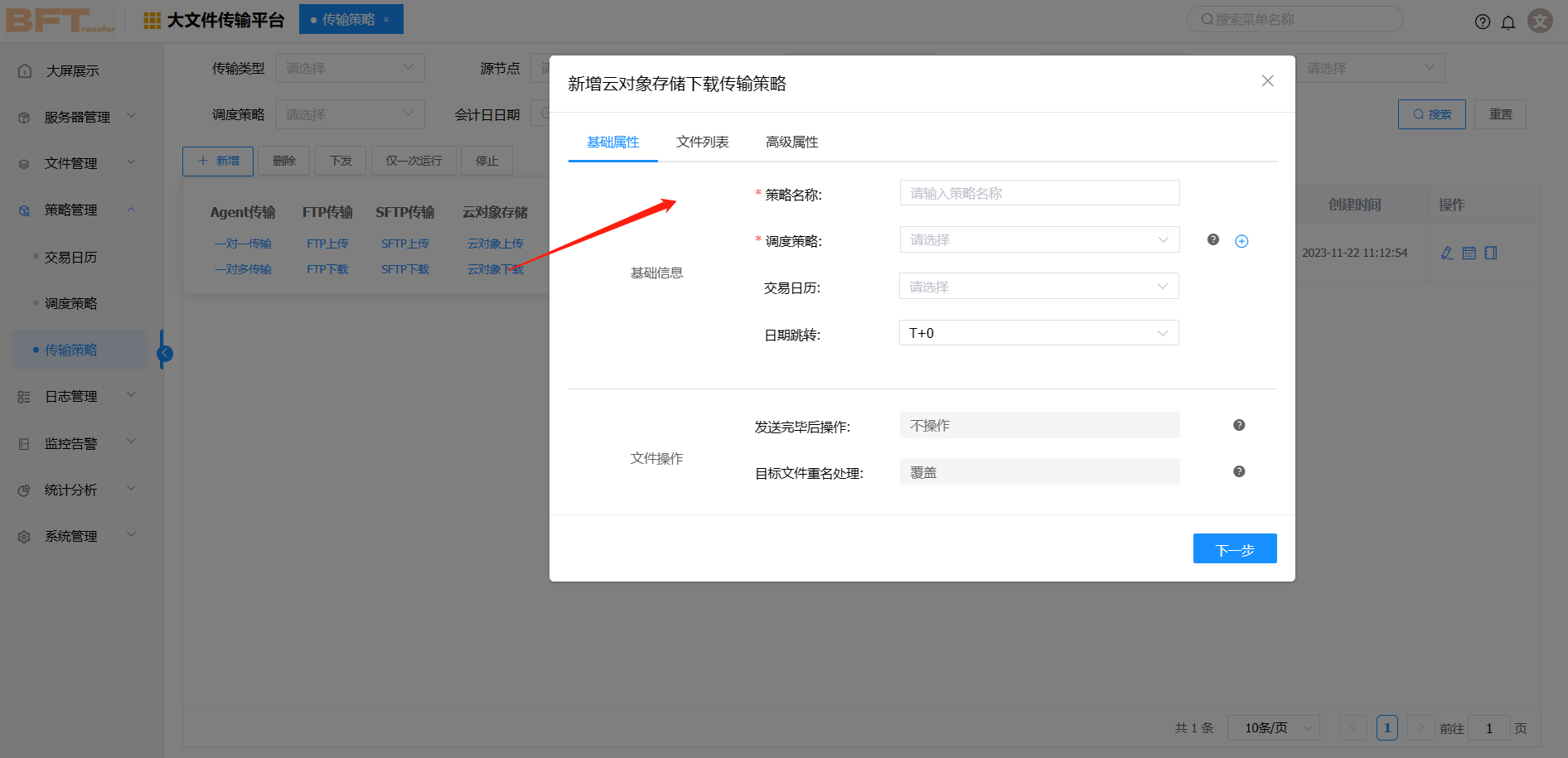Click the plus icon to add 调度策略
Image resolution: width=1568 pixels, height=758 pixels.
[1241, 241]
